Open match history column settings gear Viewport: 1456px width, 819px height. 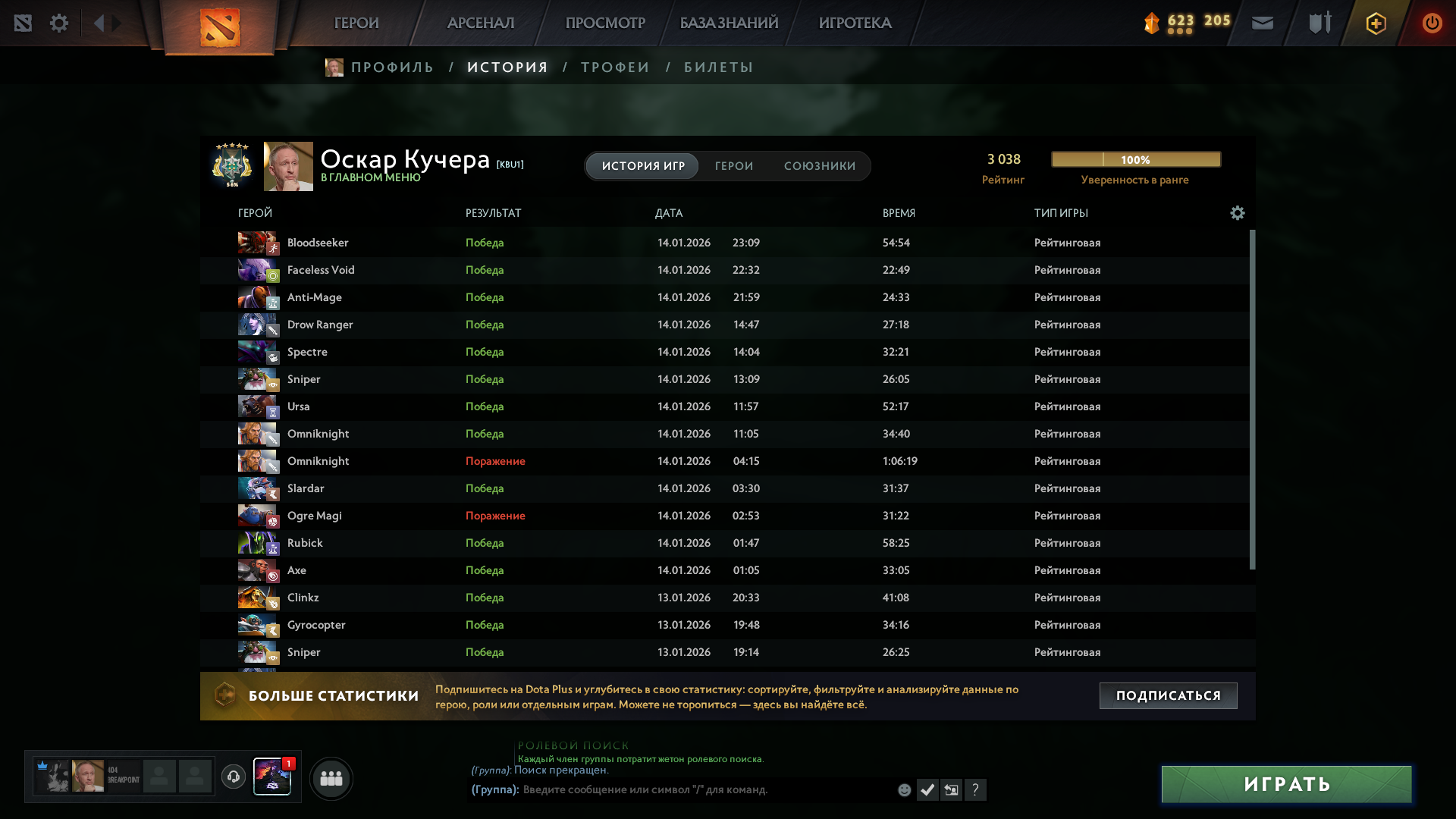(x=1237, y=213)
